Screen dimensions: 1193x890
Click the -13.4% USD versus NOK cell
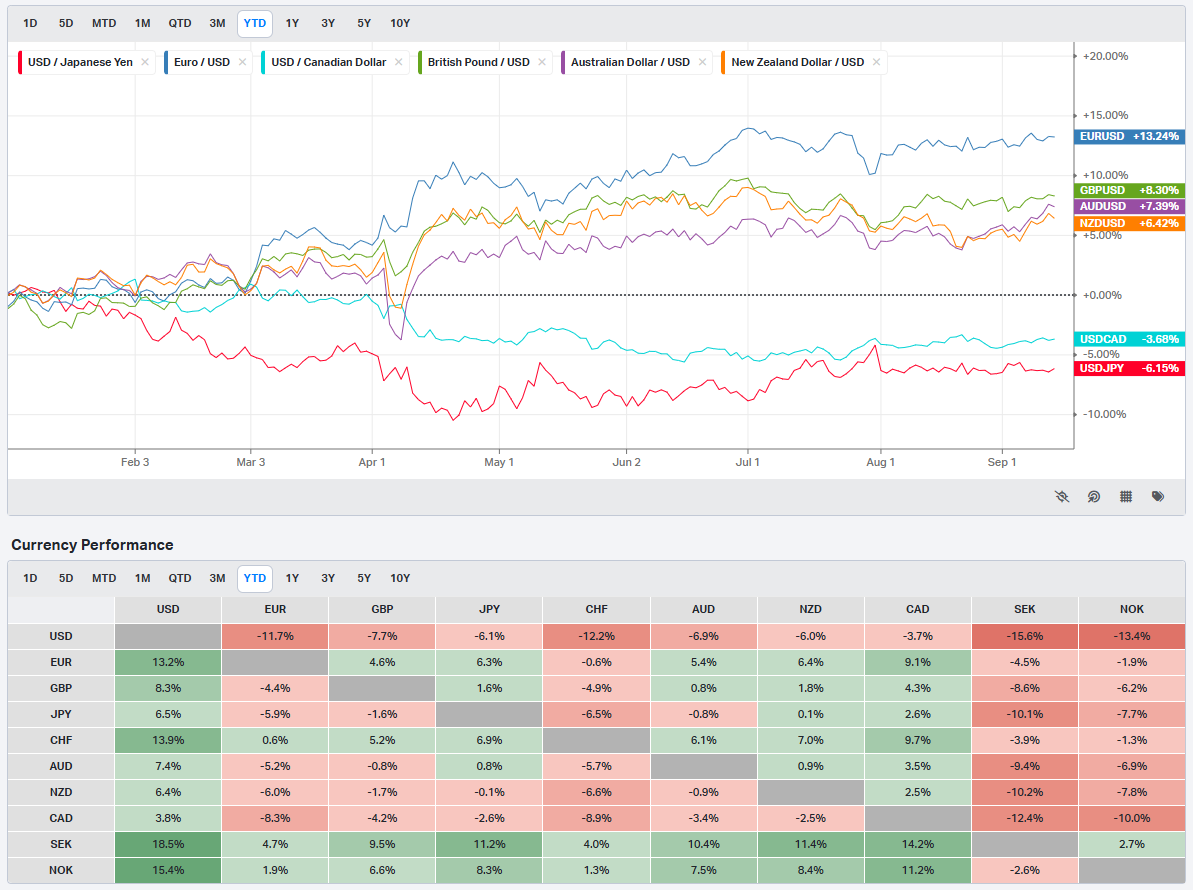pyautogui.click(x=1132, y=636)
